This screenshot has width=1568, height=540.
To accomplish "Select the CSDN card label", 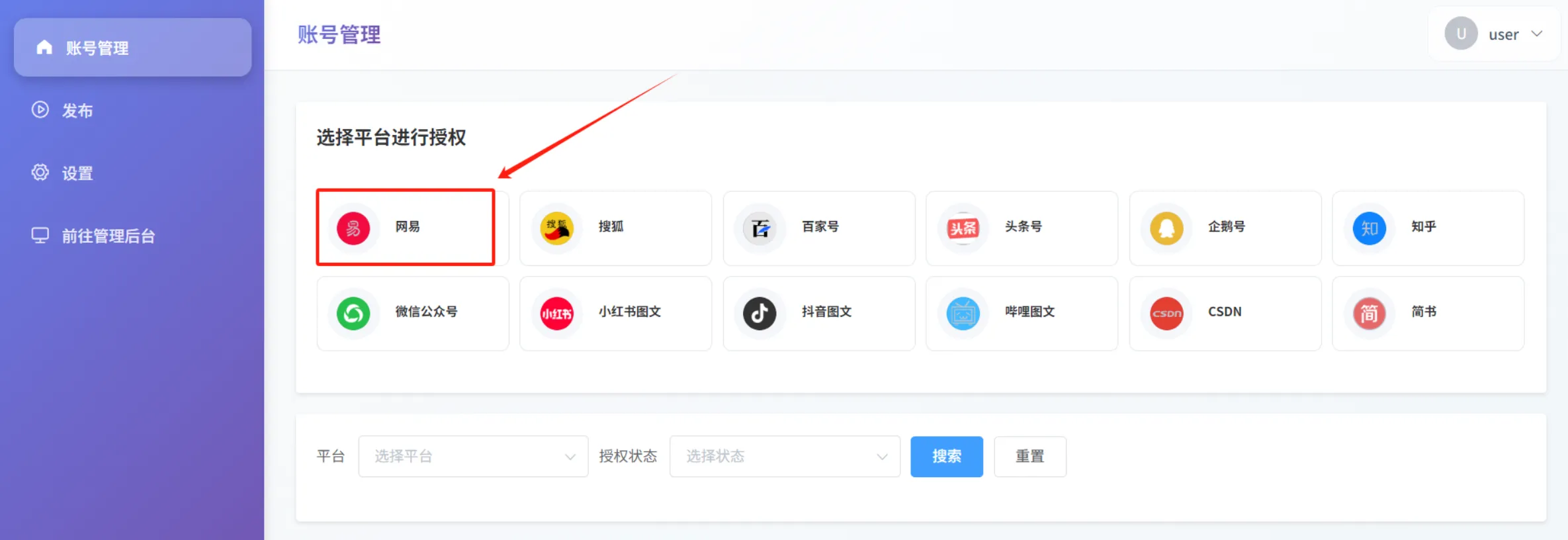I will pyautogui.click(x=1225, y=311).
